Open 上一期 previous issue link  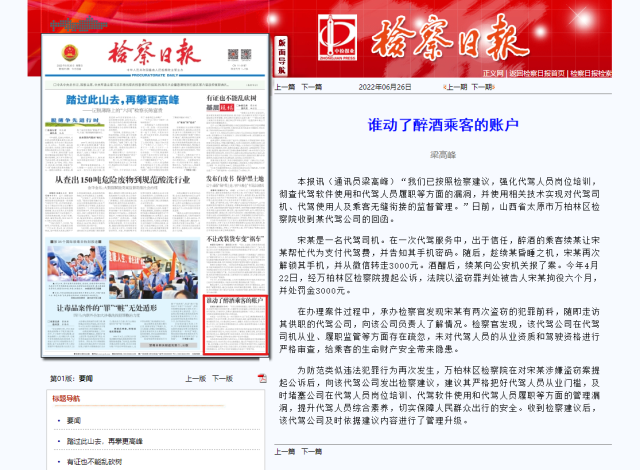tap(456, 87)
